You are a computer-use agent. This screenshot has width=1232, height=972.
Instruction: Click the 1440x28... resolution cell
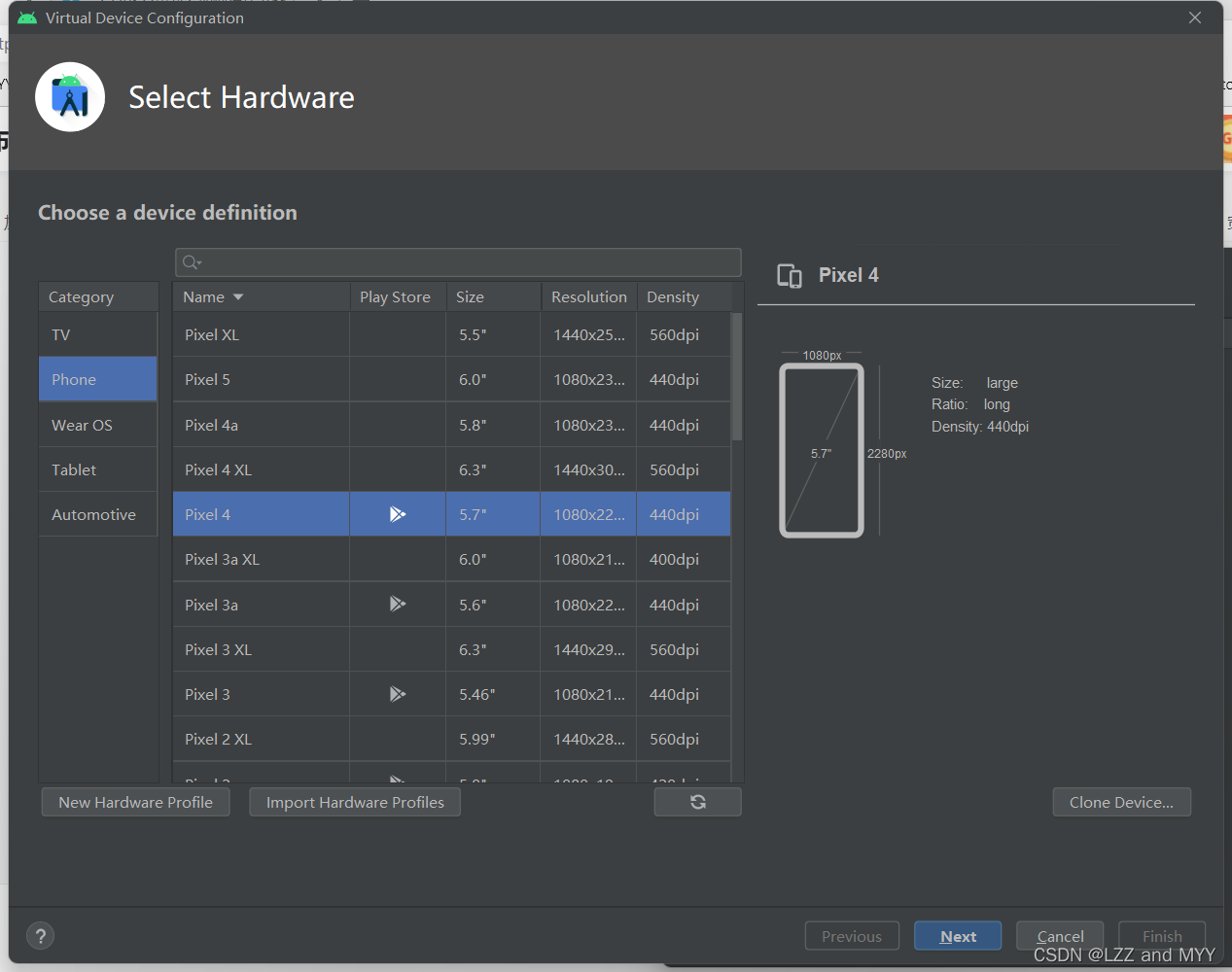click(x=589, y=739)
